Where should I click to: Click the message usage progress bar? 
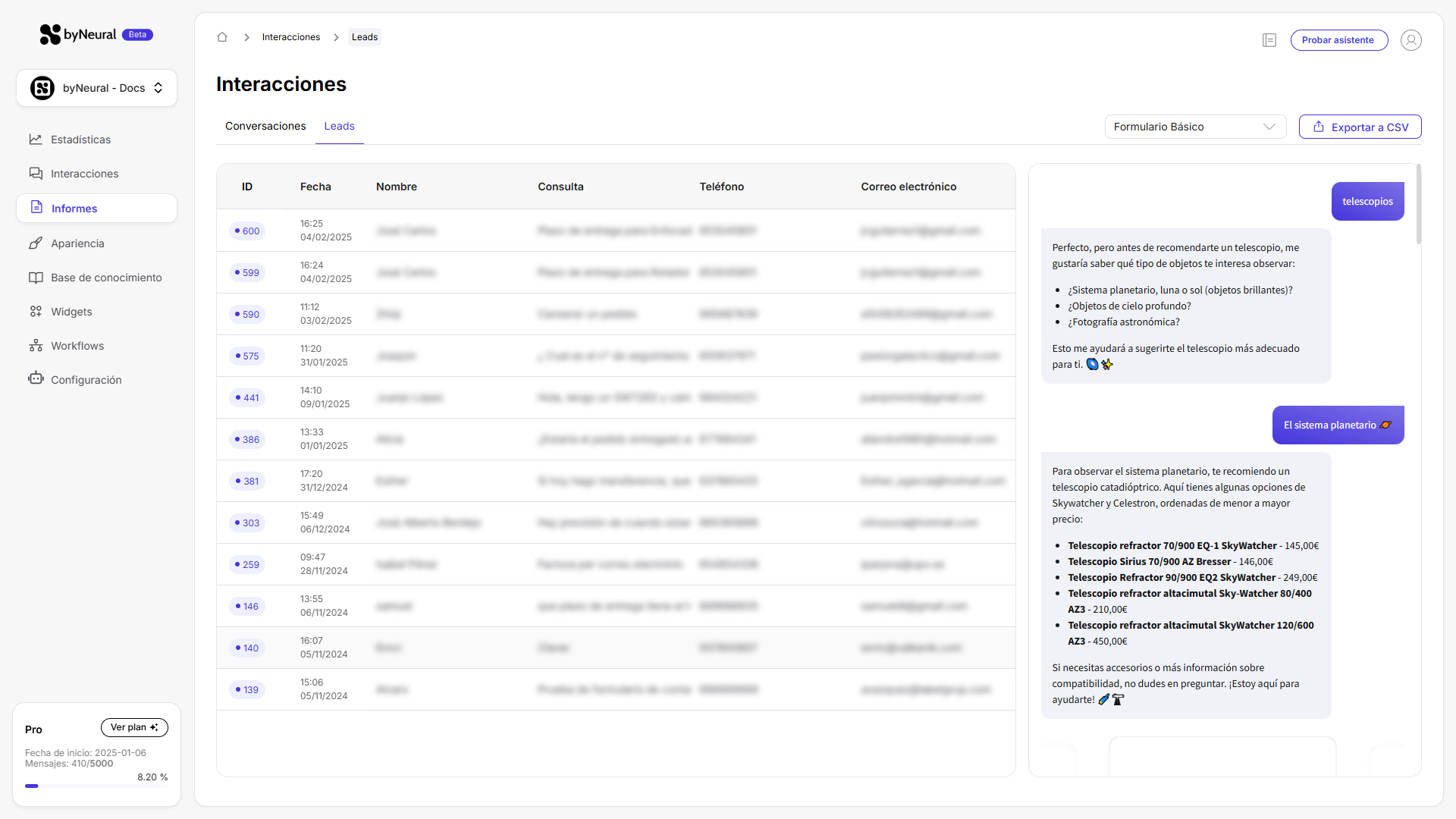click(x=96, y=786)
